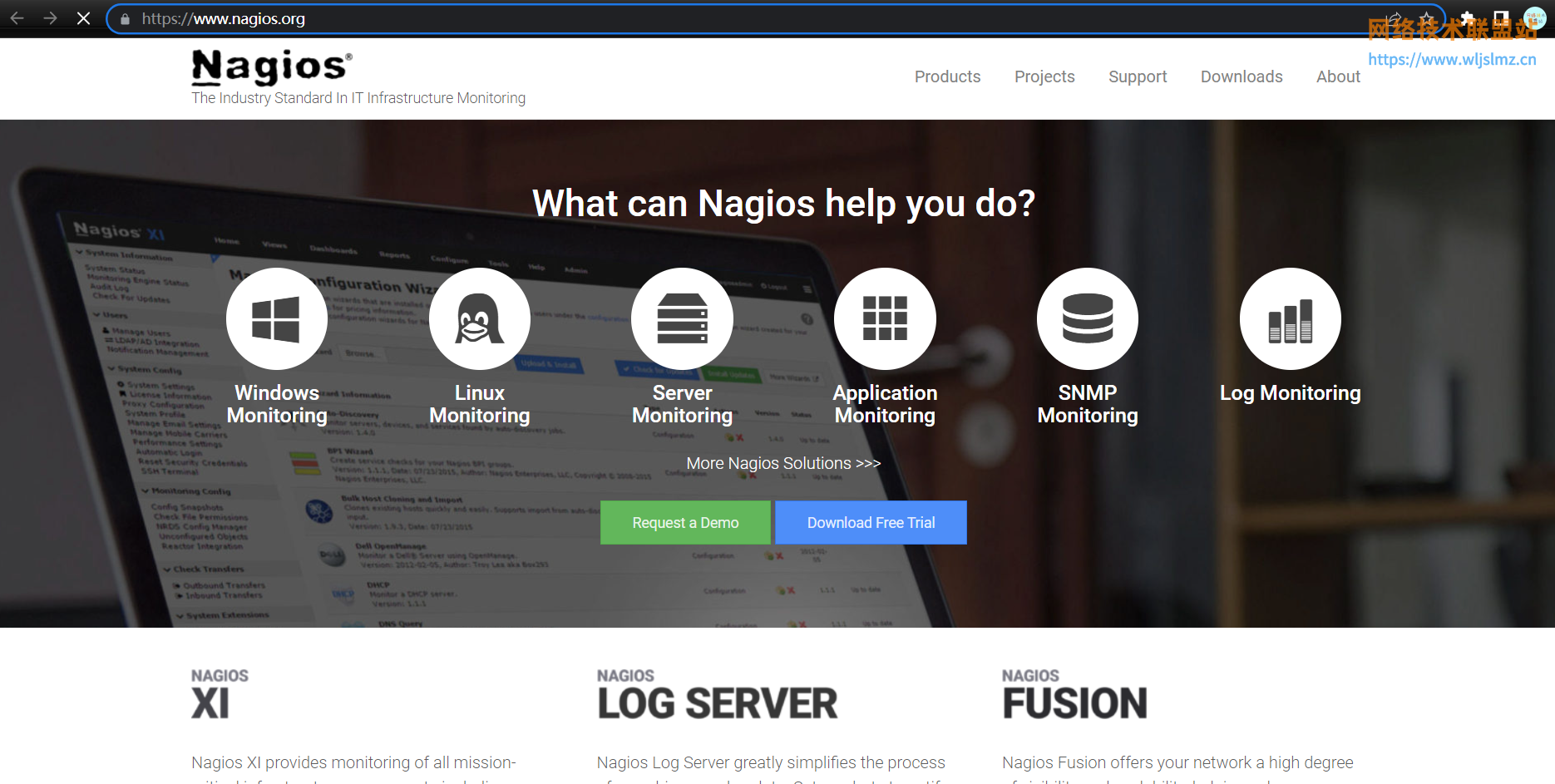The width and height of the screenshot is (1555, 784).
Task: Share this page using the share icon
Action: (1395, 18)
